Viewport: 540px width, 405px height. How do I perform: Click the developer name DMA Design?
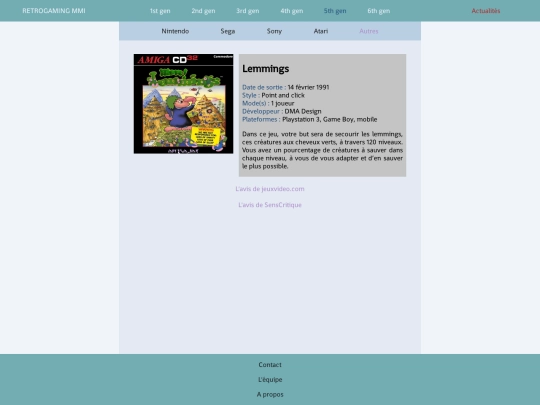(x=303, y=111)
